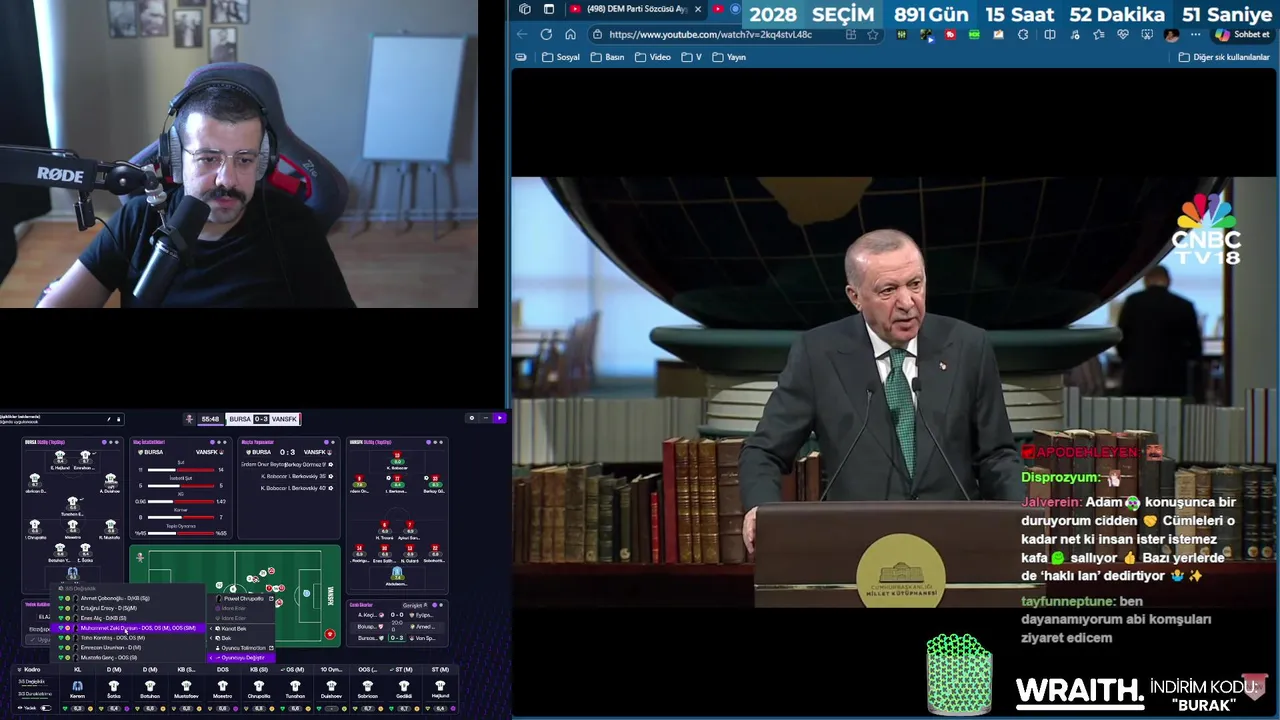The height and width of the screenshot is (720, 1280).
Task: Select substitute Ertuğrul Ersoy in the list
Action: pos(128,608)
